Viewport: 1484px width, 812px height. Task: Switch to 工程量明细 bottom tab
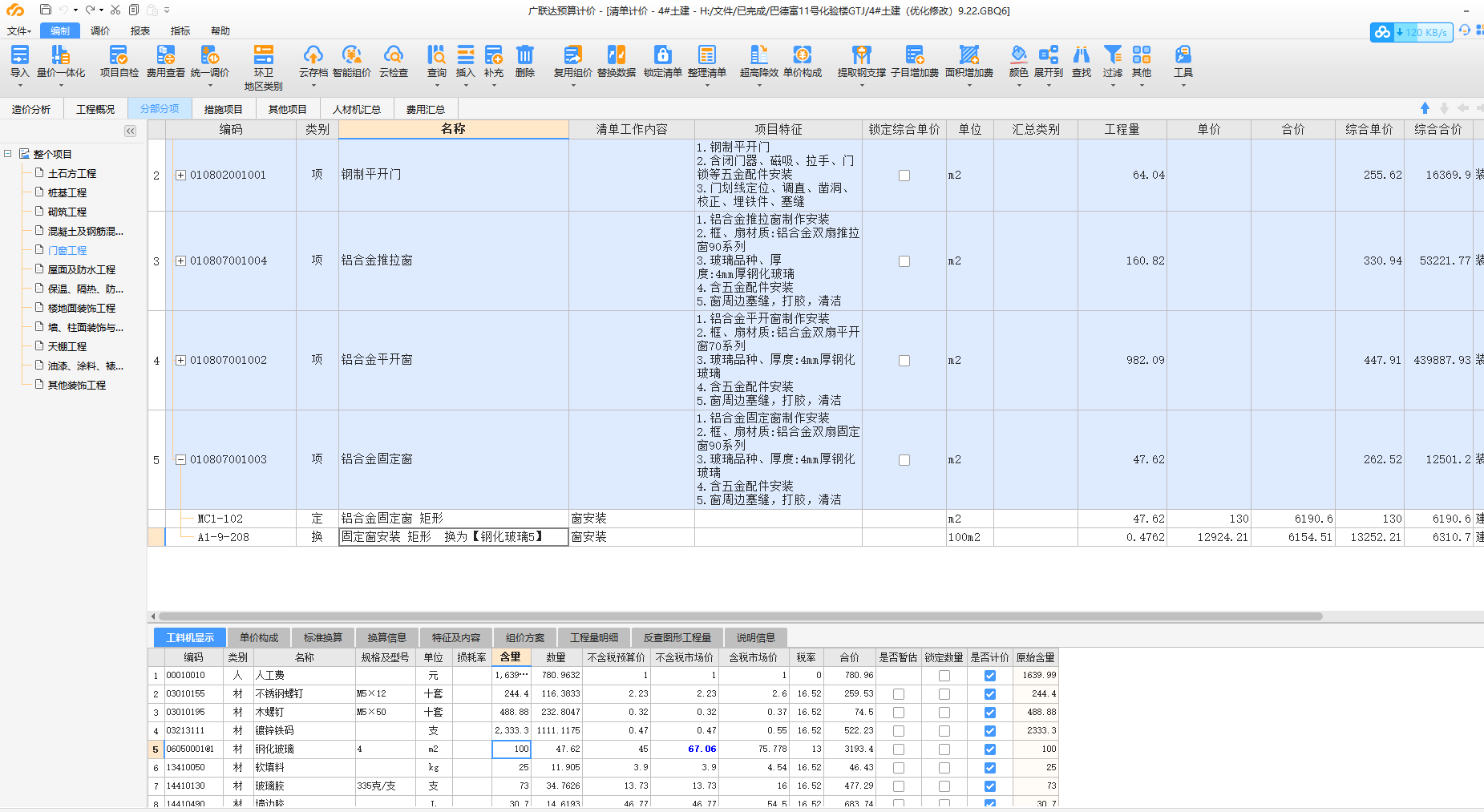[x=594, y=638]
